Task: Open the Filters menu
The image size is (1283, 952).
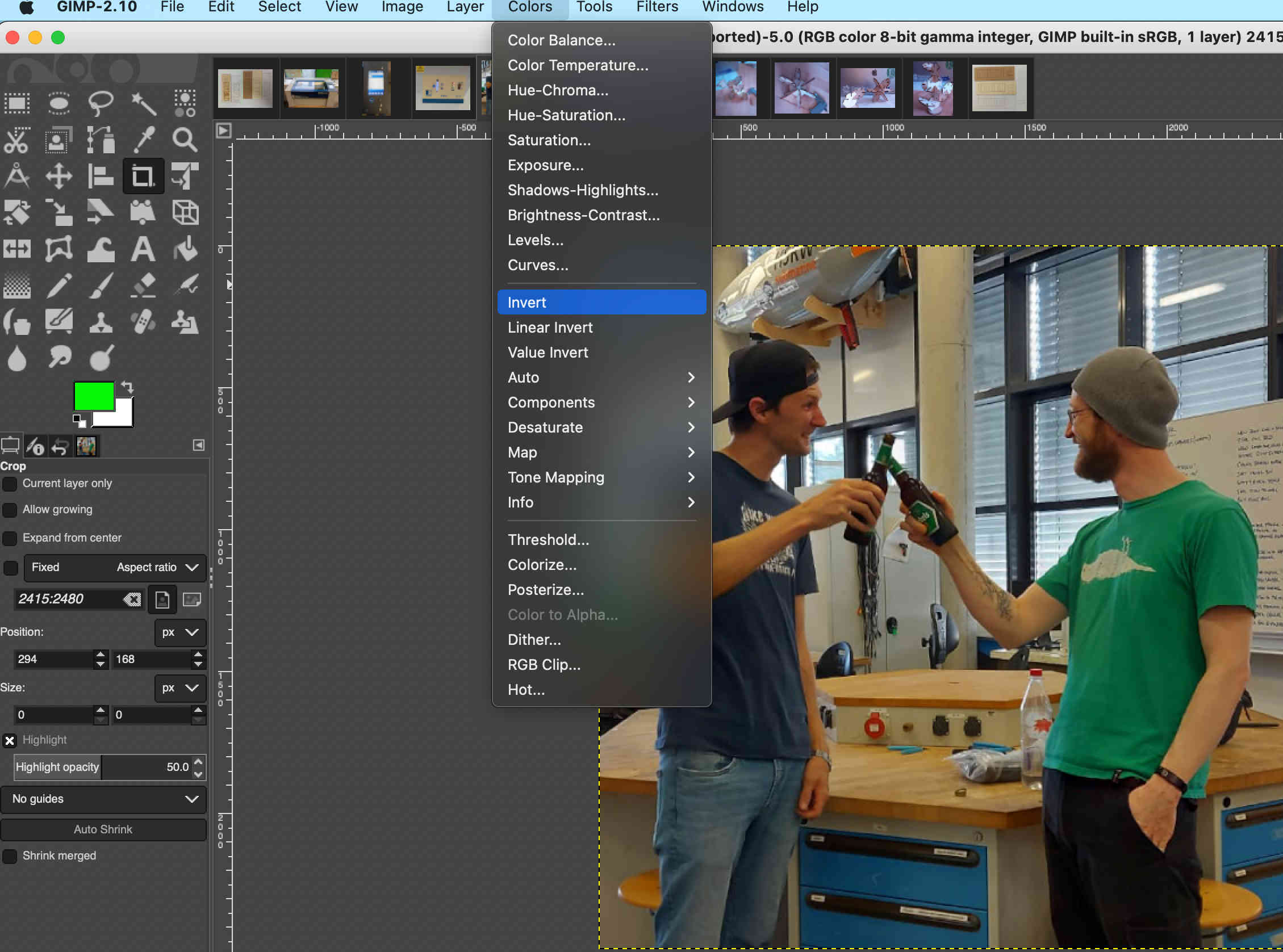Action: coord(657,7)
